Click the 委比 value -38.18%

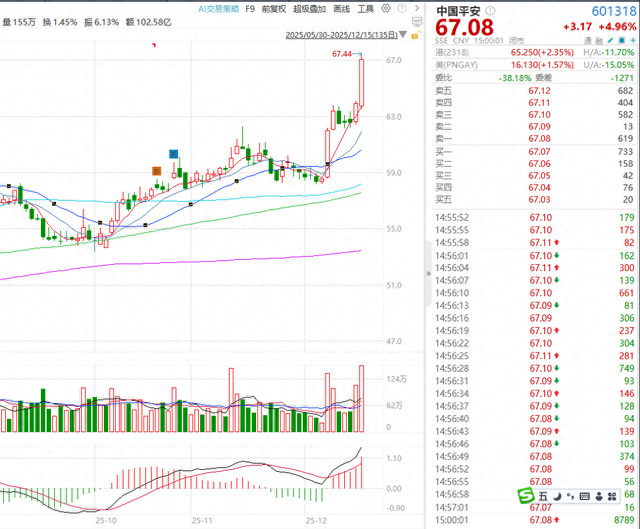(515, 78)
